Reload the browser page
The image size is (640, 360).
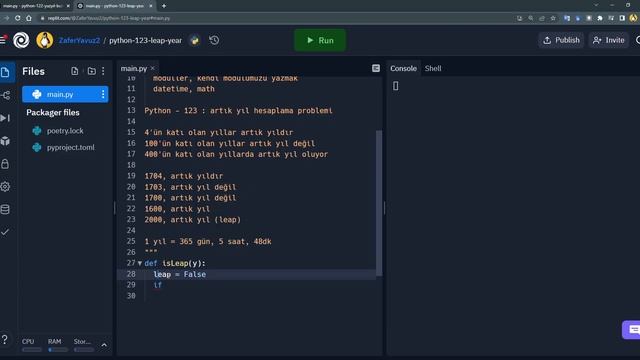[x=18, y=18]
